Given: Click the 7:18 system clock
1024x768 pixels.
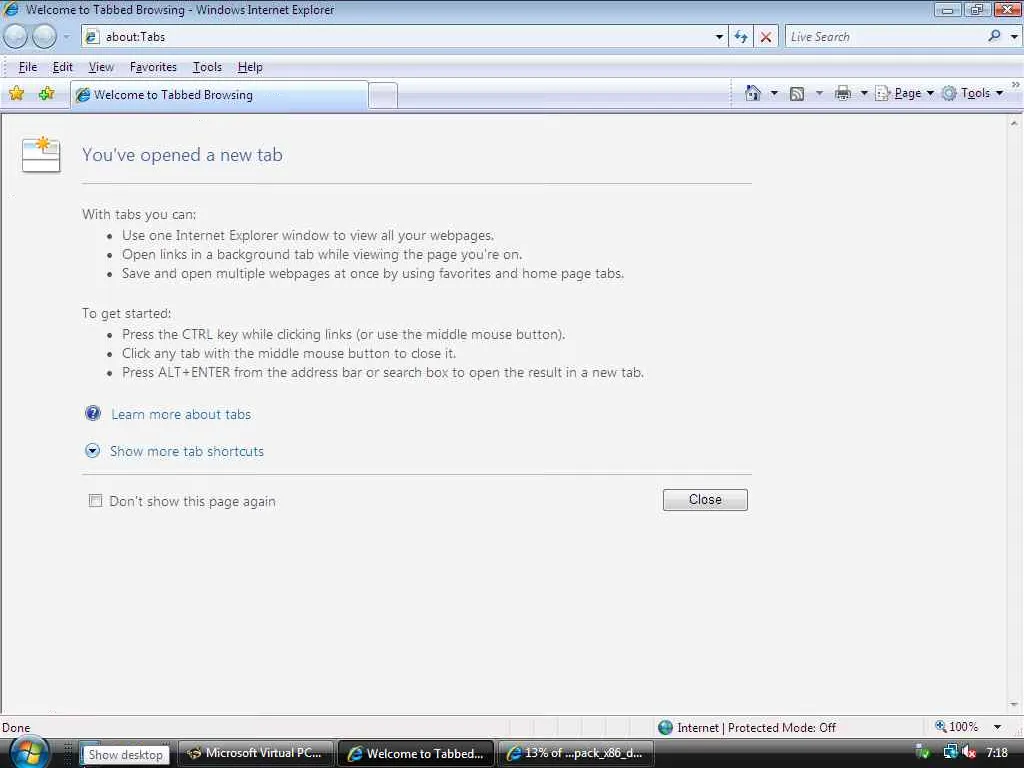Looking at the screenshot, I should tap(997, 752).
